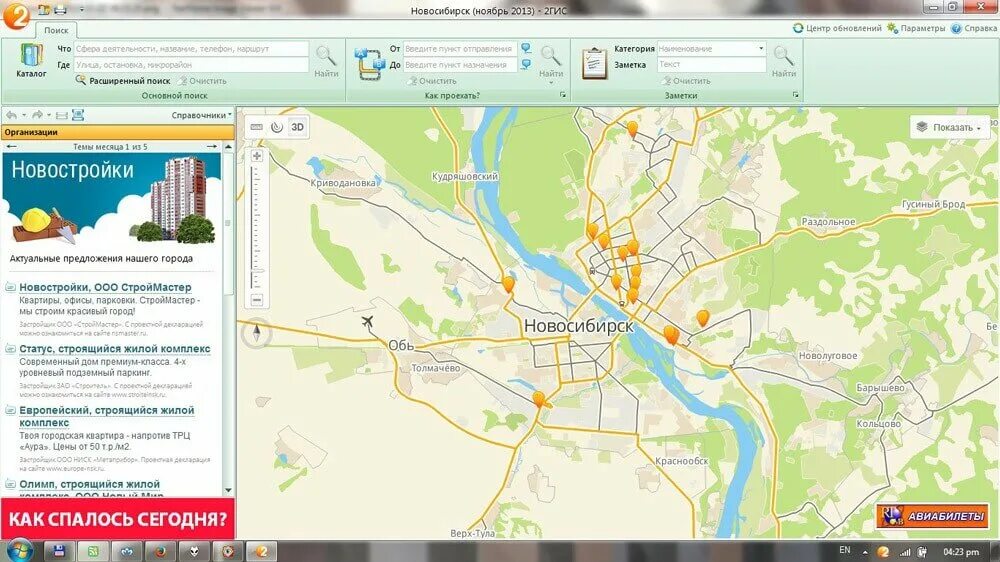Viewport: 1000px width, 562px height.
Task: Open dropdown under Найти in Как проехать
Action: 551,82
